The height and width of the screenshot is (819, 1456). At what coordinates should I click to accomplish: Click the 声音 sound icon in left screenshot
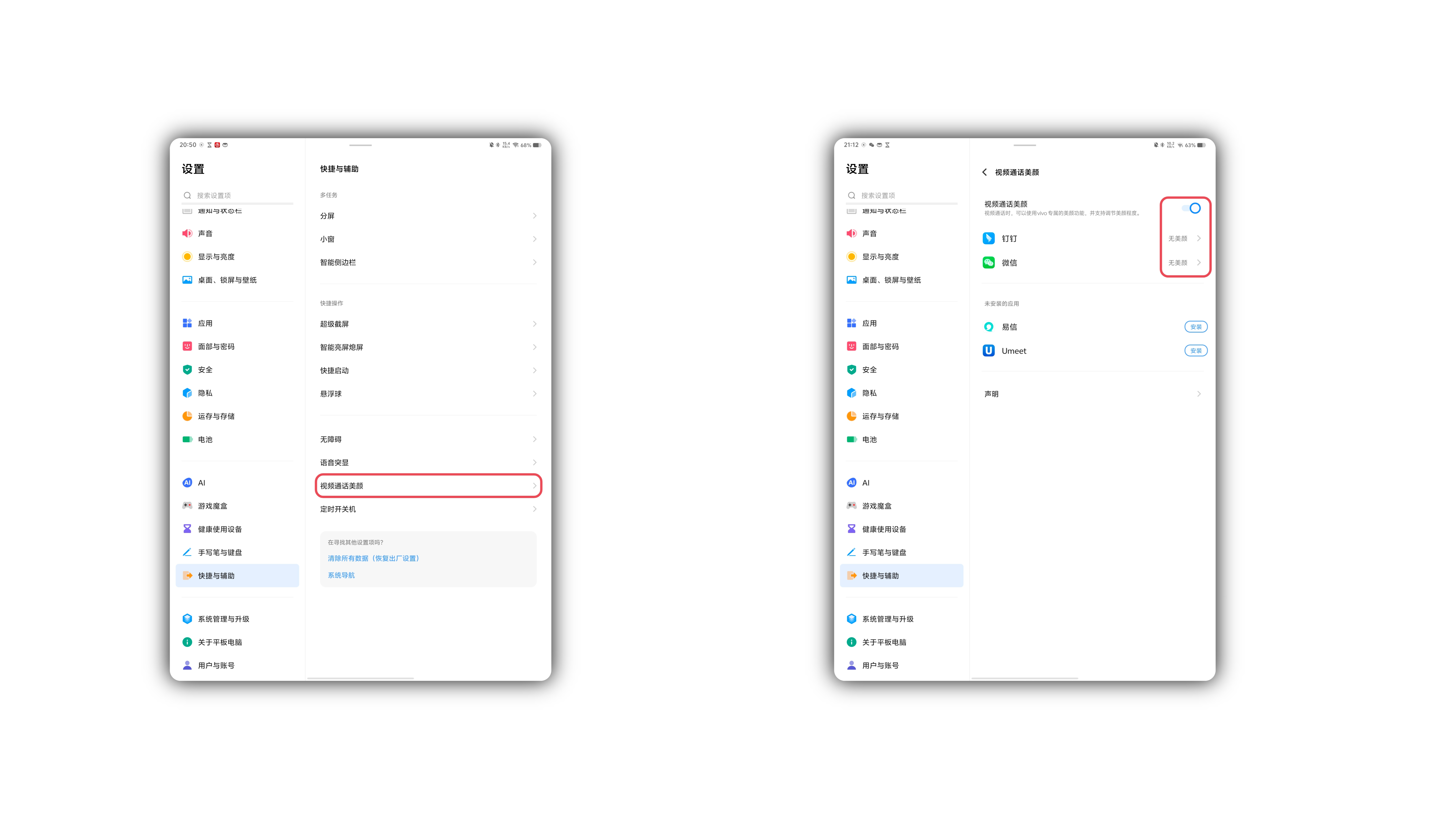[x=187, y=233]
